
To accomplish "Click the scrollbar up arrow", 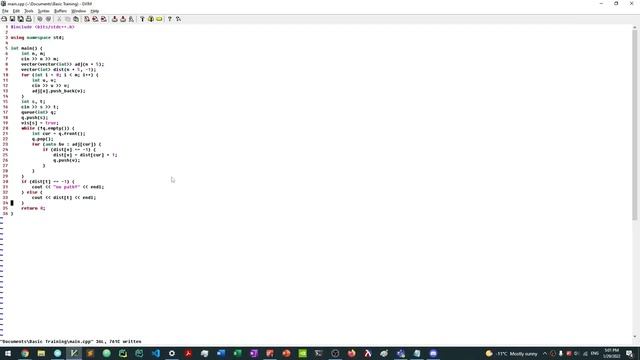I will pyautogui.click(x=634, y=27).
